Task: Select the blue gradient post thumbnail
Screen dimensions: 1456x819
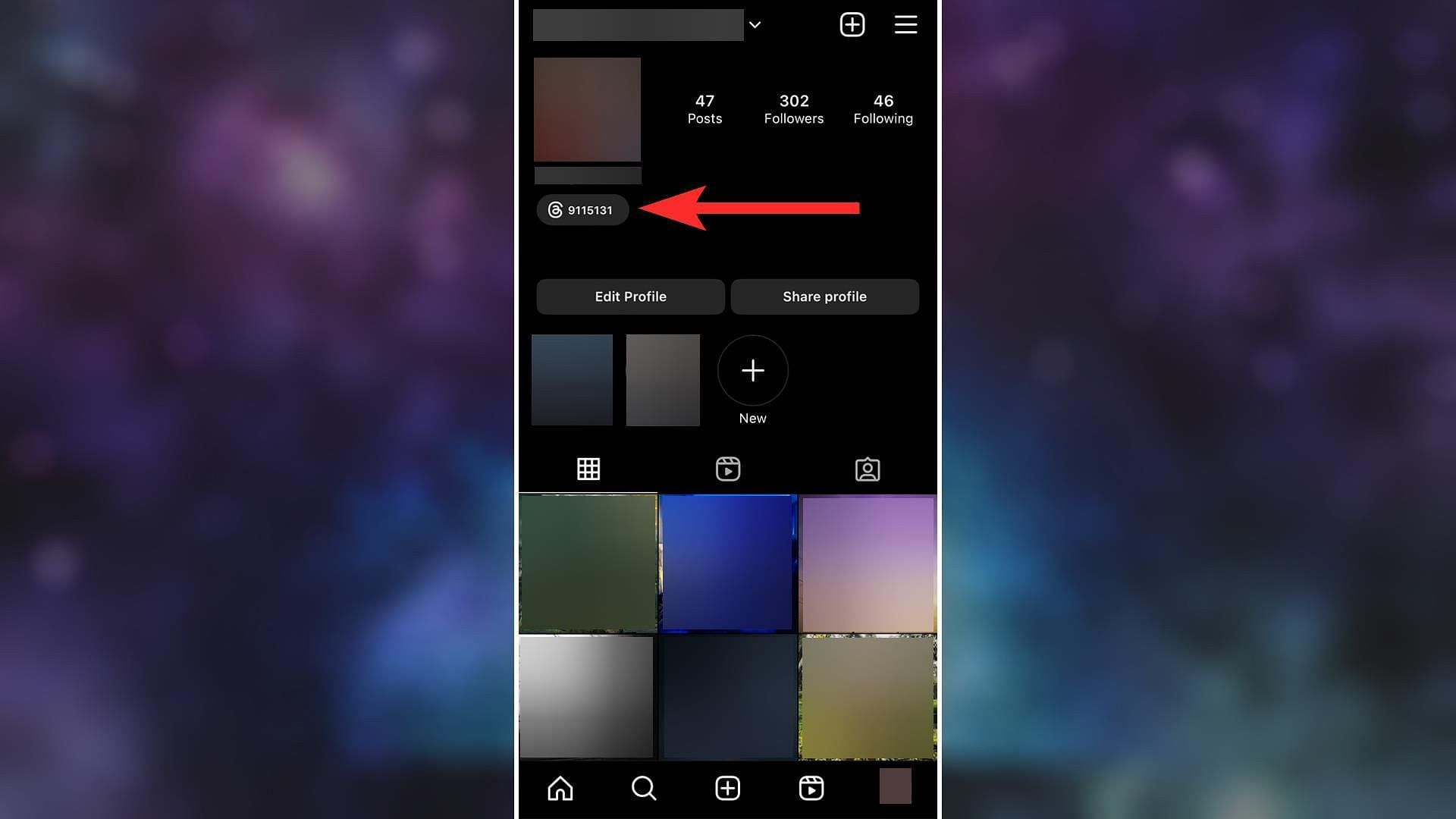Action: tap(727, 562)
